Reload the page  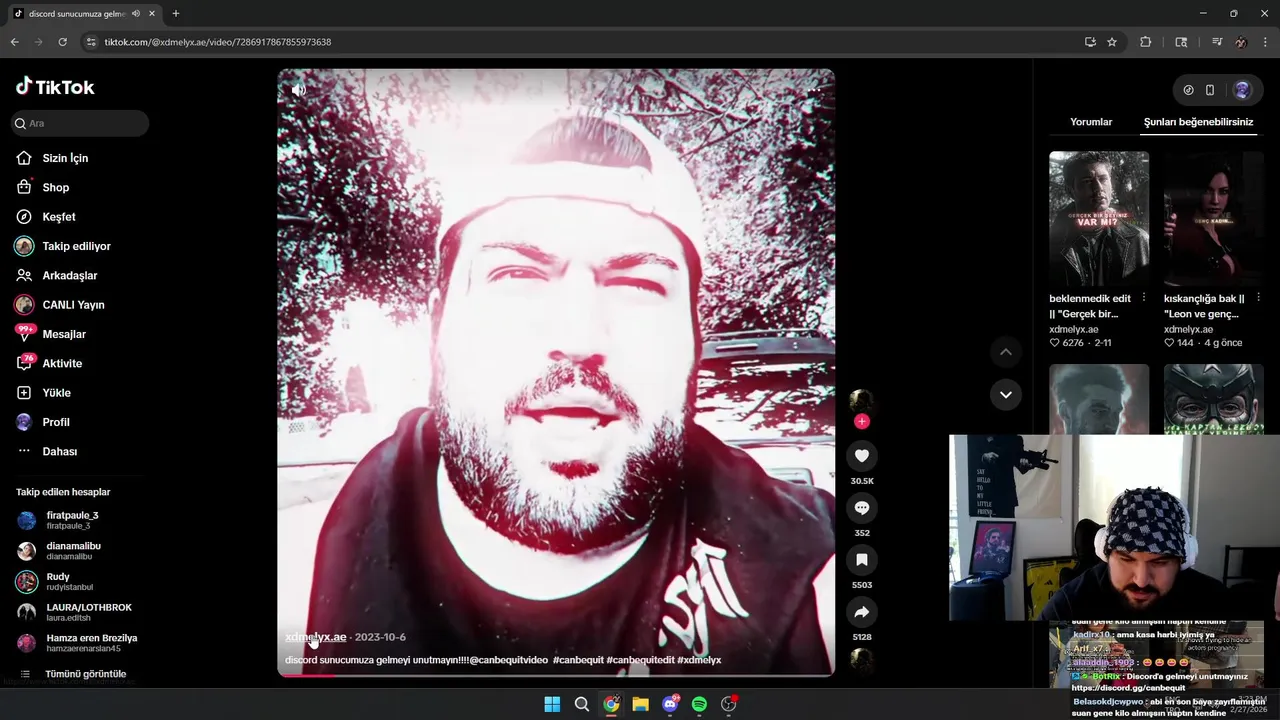click(62, 42)
